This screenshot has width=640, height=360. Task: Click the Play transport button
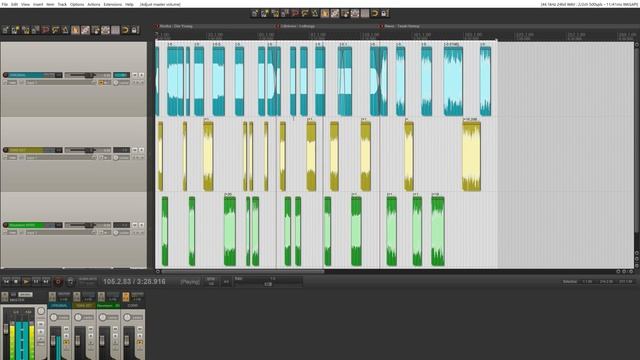tap(26, 281)
